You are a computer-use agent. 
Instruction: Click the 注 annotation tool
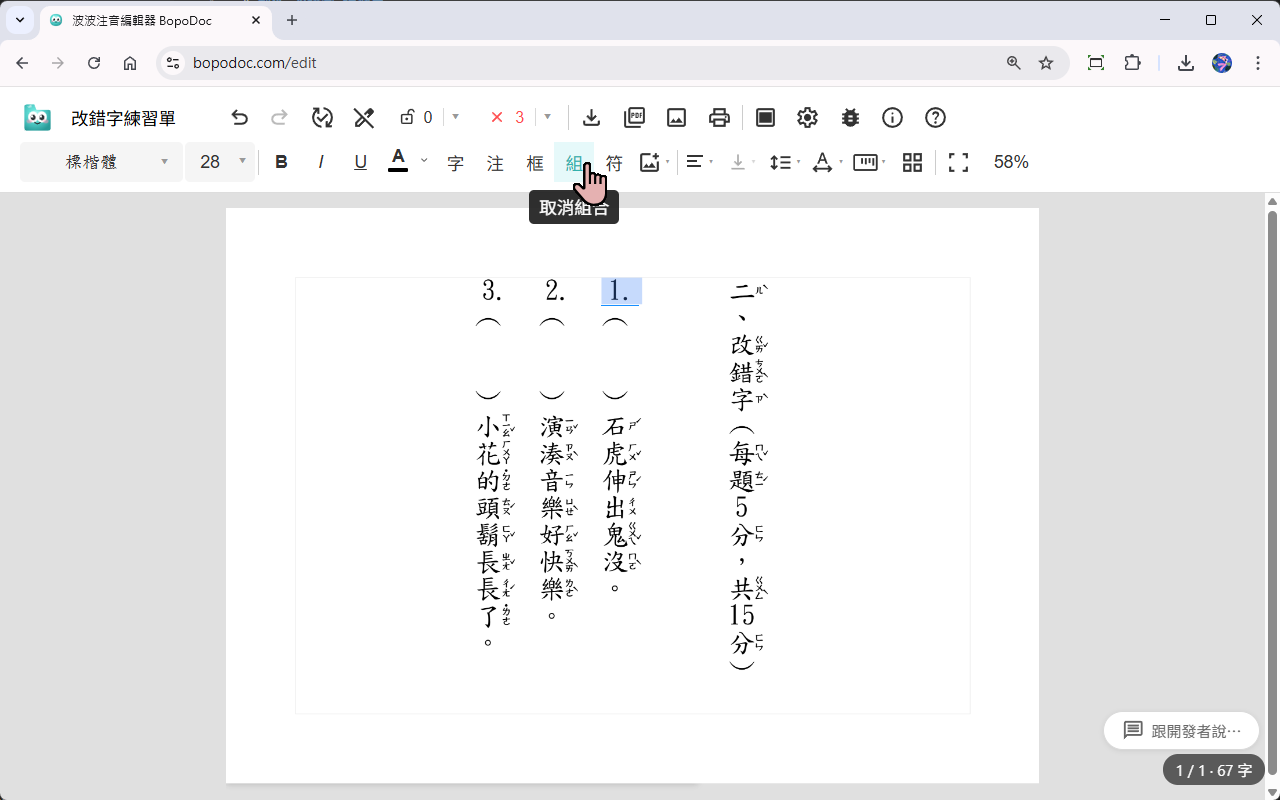(x=494, y=162)
